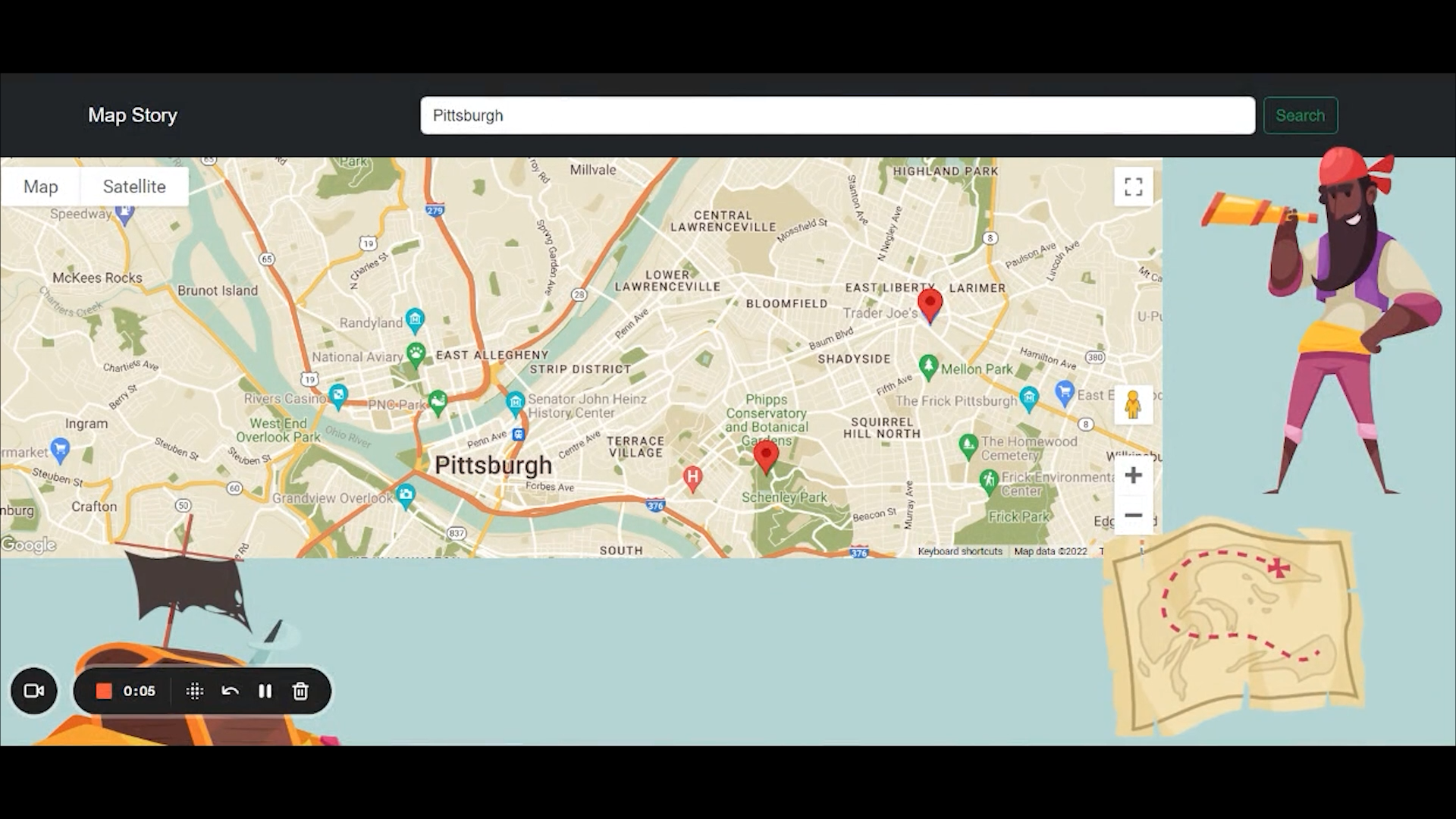Click the red marker near Trader Joe's
Image resolution: width=1456 pixels, height=819 pixels.
point(930,303)
